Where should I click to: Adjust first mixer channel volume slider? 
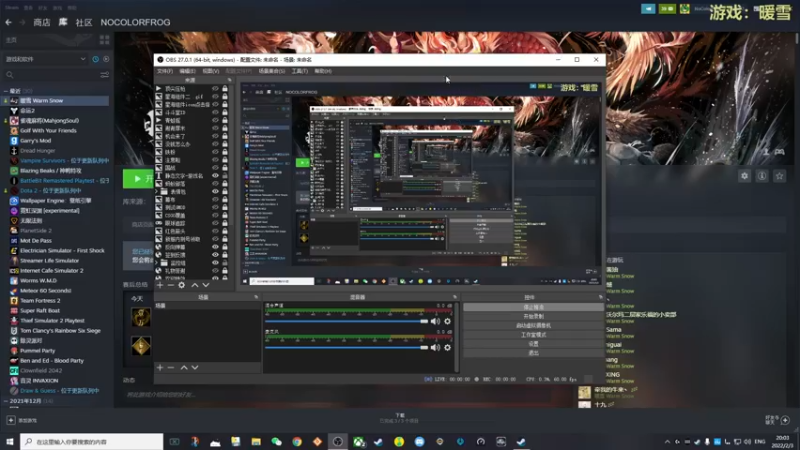pyautogui.click(x=346, y=321)
